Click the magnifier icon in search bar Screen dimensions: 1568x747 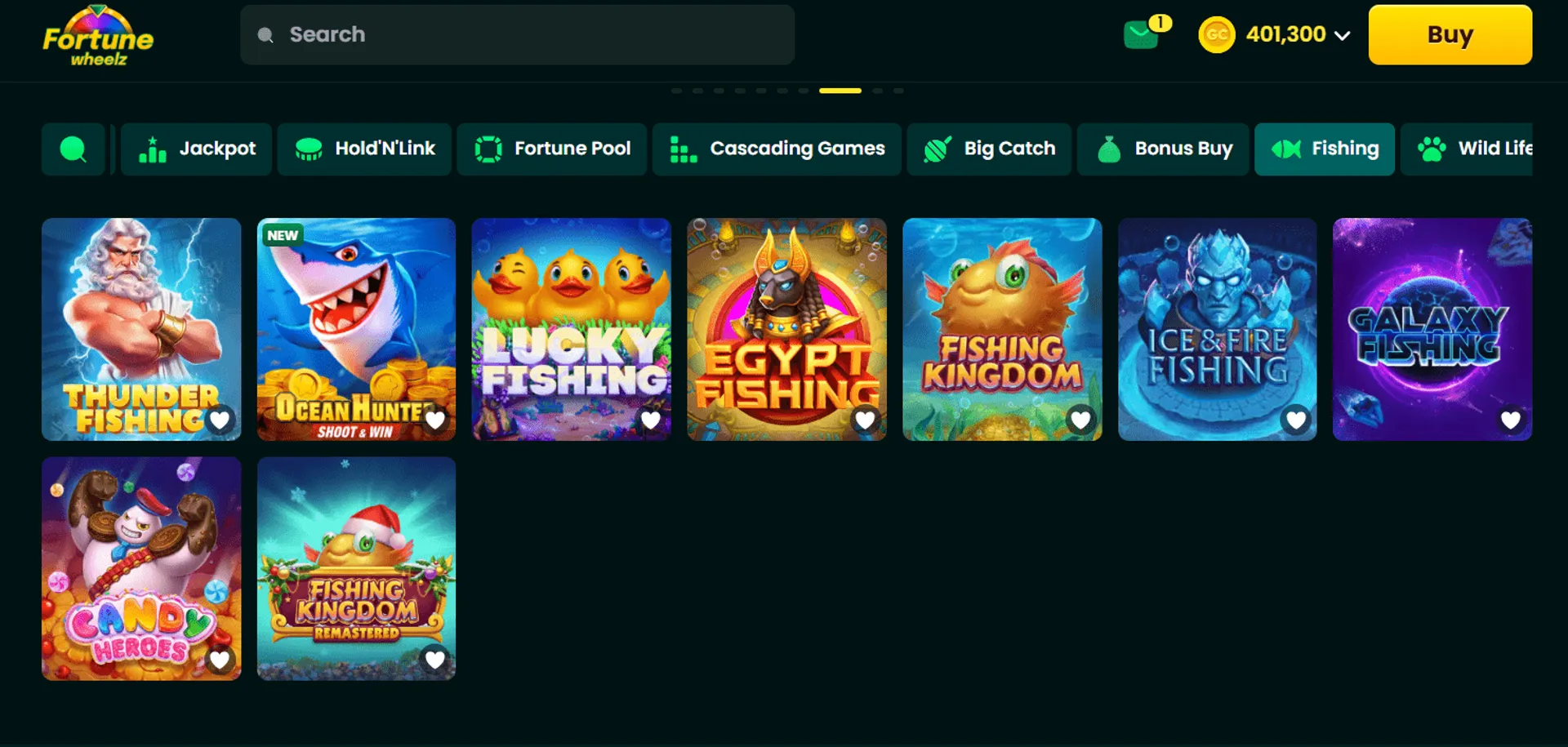pyautogui.click(x=265, y=35)
